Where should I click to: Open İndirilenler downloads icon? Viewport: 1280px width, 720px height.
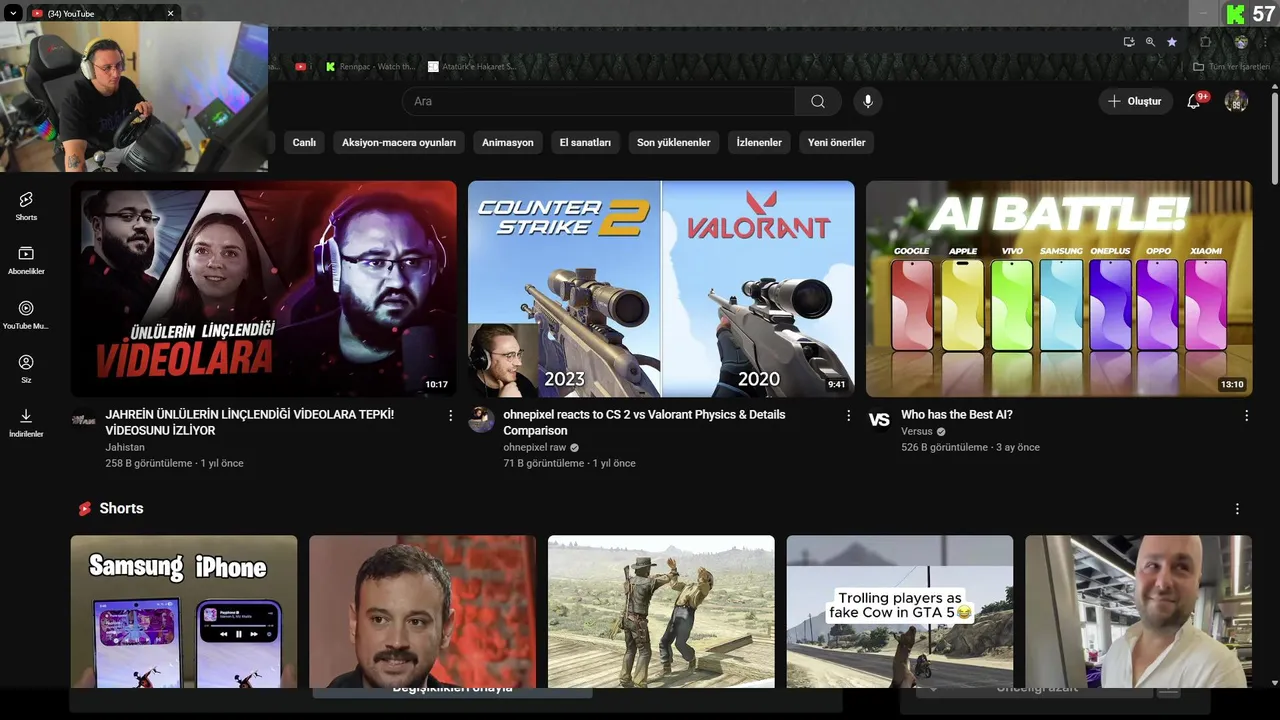[26, 423]
